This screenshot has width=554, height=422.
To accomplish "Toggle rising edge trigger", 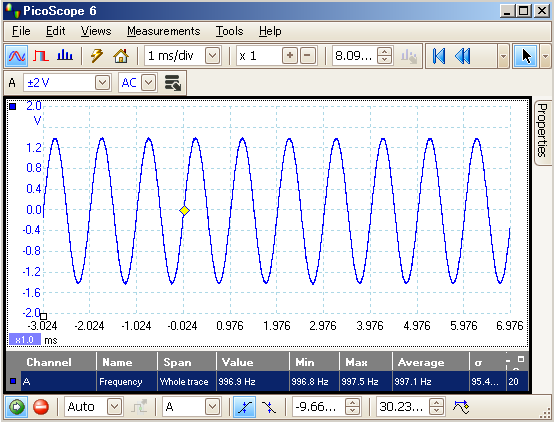I will [x=244, y=407].
